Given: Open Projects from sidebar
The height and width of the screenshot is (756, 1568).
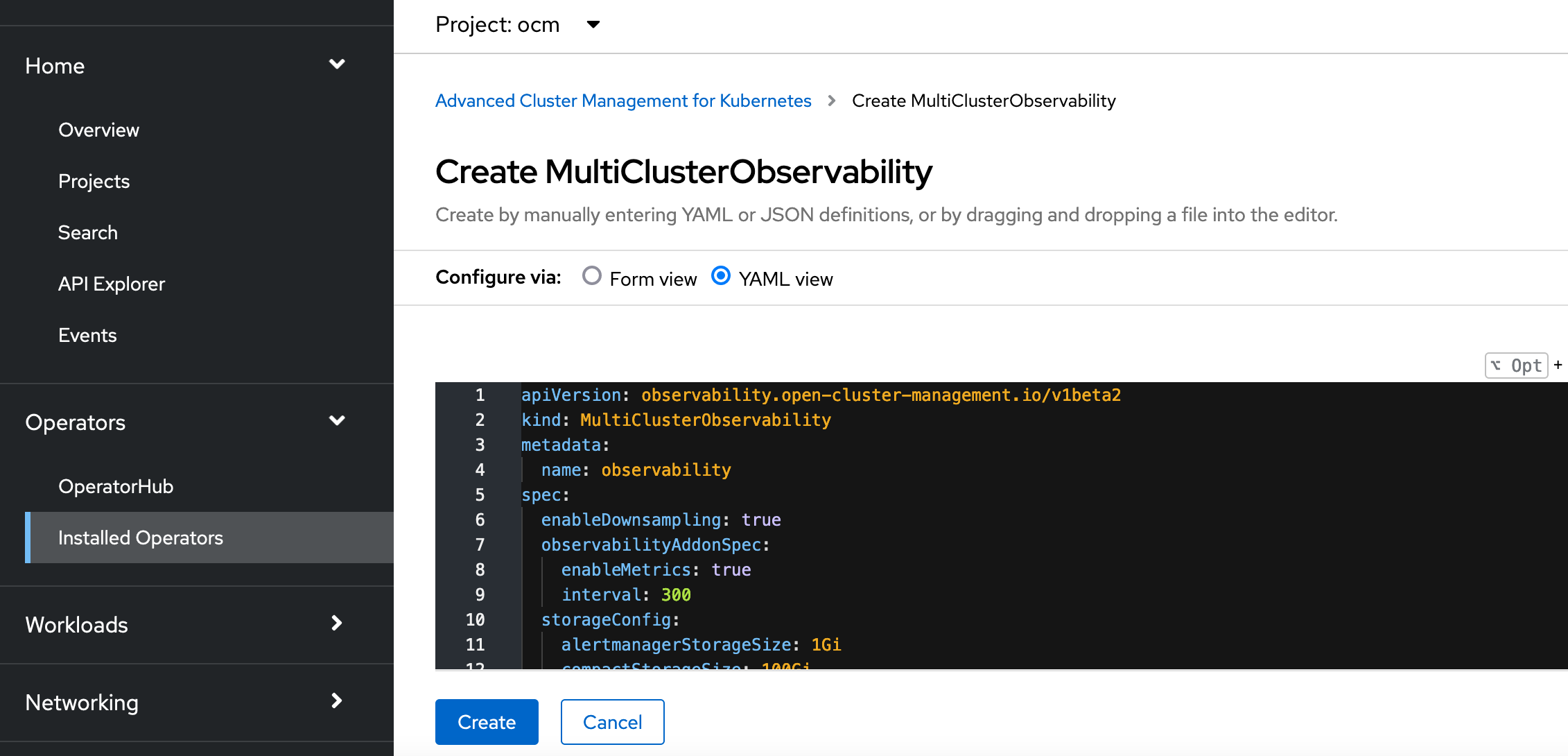Looking at the screenshot, I should coord(94,180).
